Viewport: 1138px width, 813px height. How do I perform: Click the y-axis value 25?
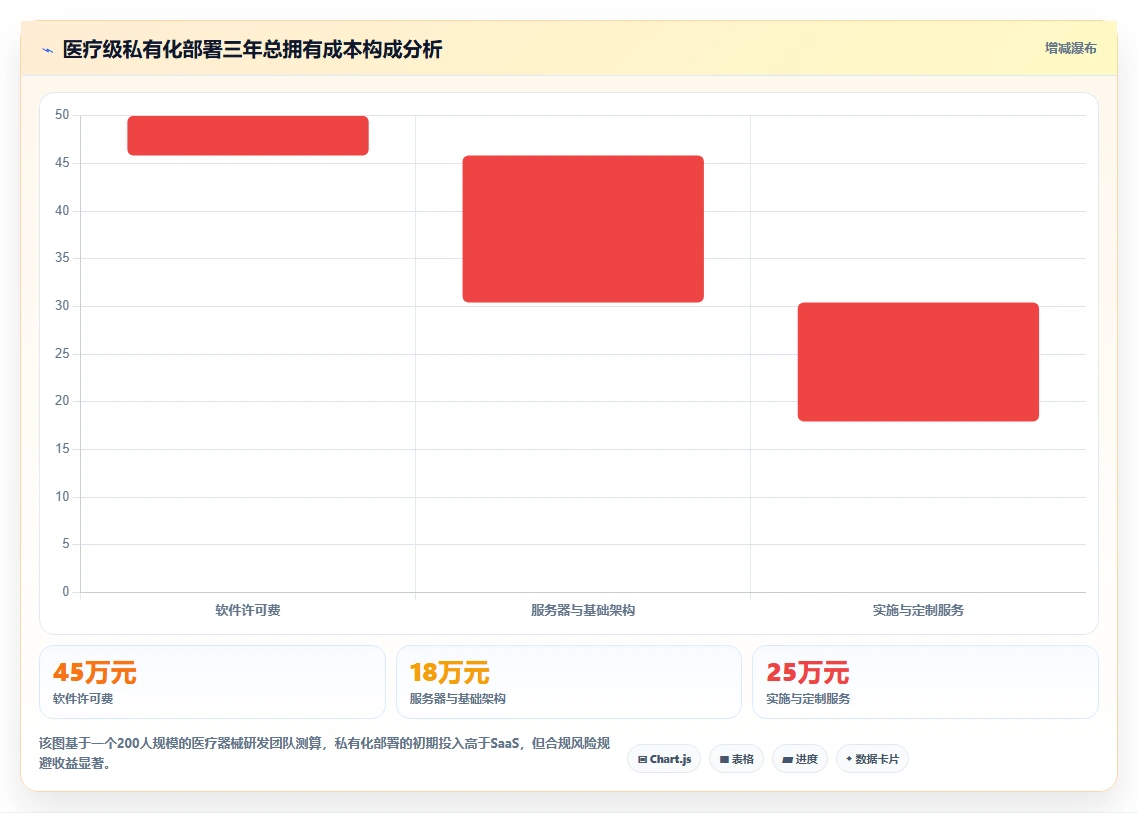coord(62,354)
